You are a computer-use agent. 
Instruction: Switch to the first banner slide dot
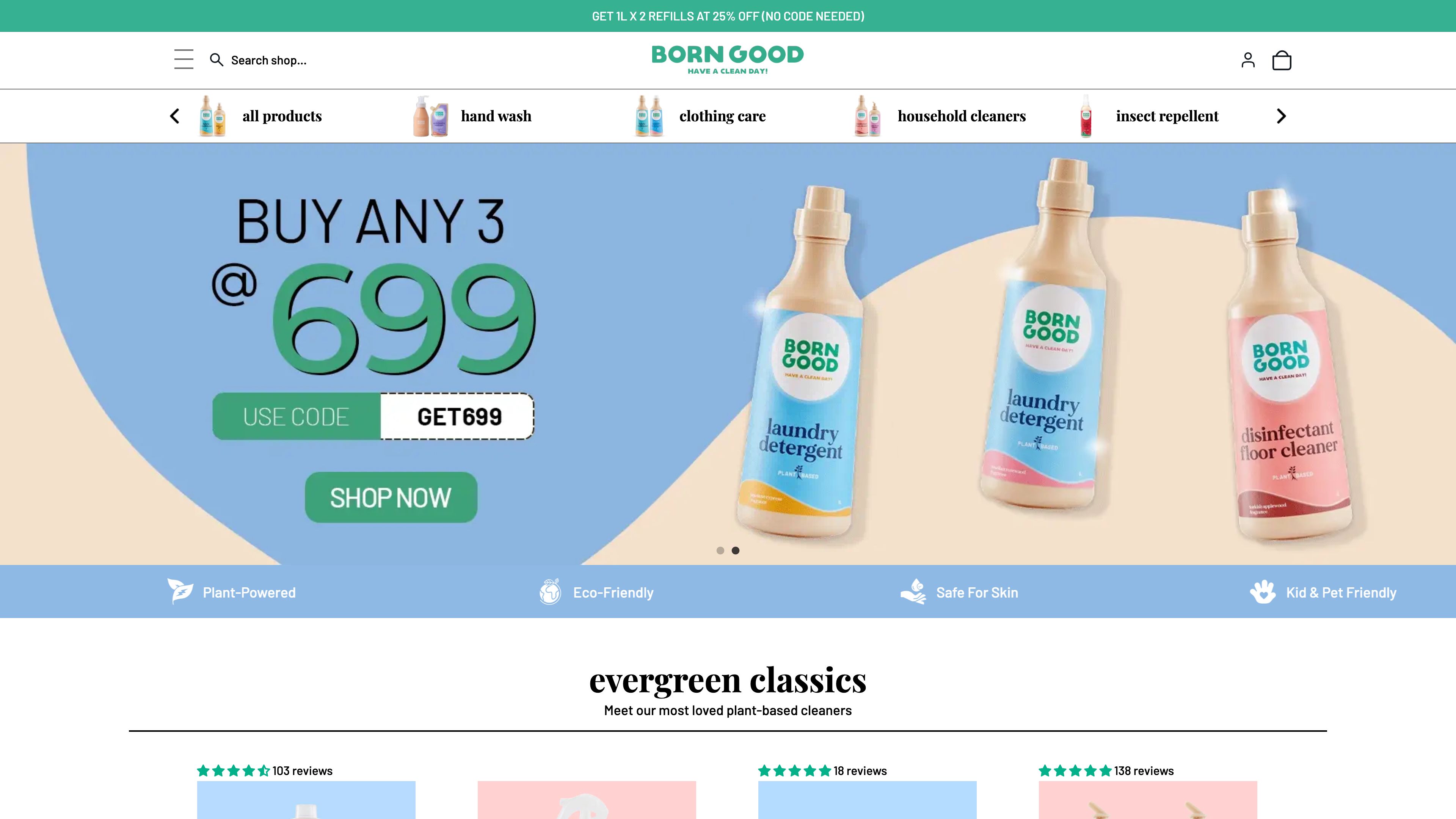click(x=720, y=551)
